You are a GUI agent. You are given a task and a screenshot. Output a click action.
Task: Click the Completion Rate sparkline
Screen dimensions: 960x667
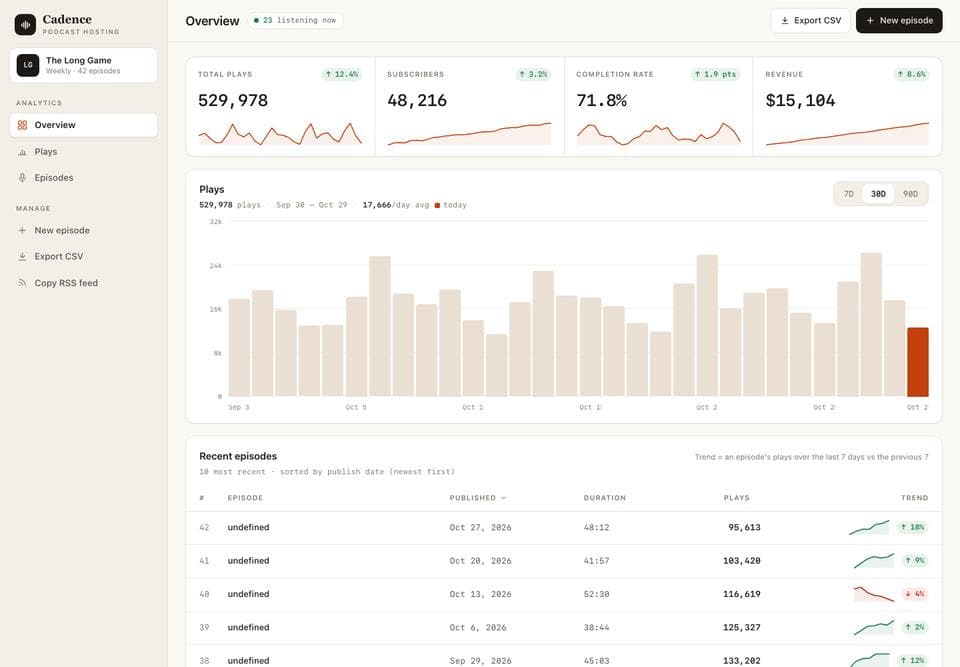click(x=659, y=134)
